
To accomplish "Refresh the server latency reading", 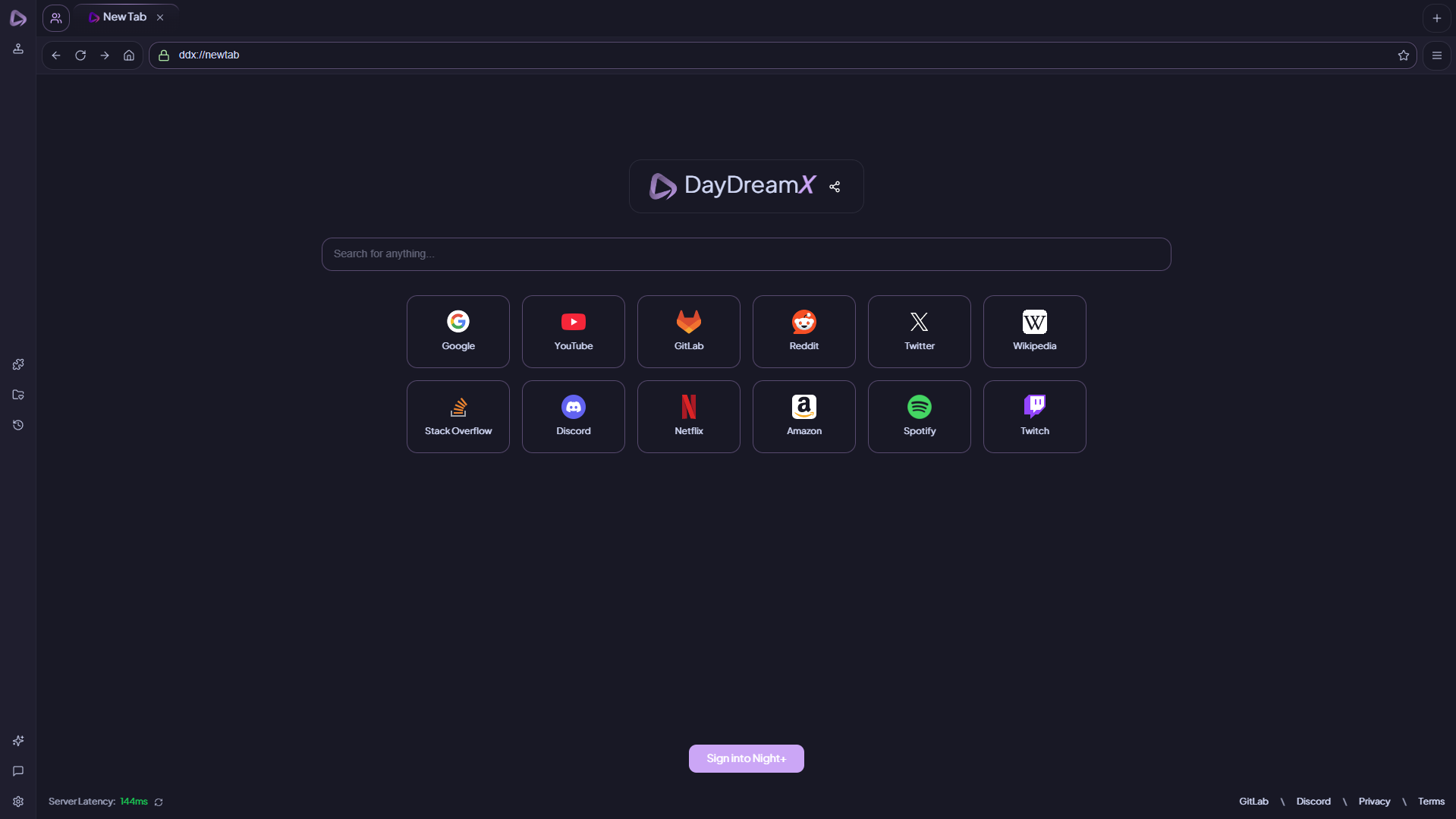I will click(x=158, y=802).
